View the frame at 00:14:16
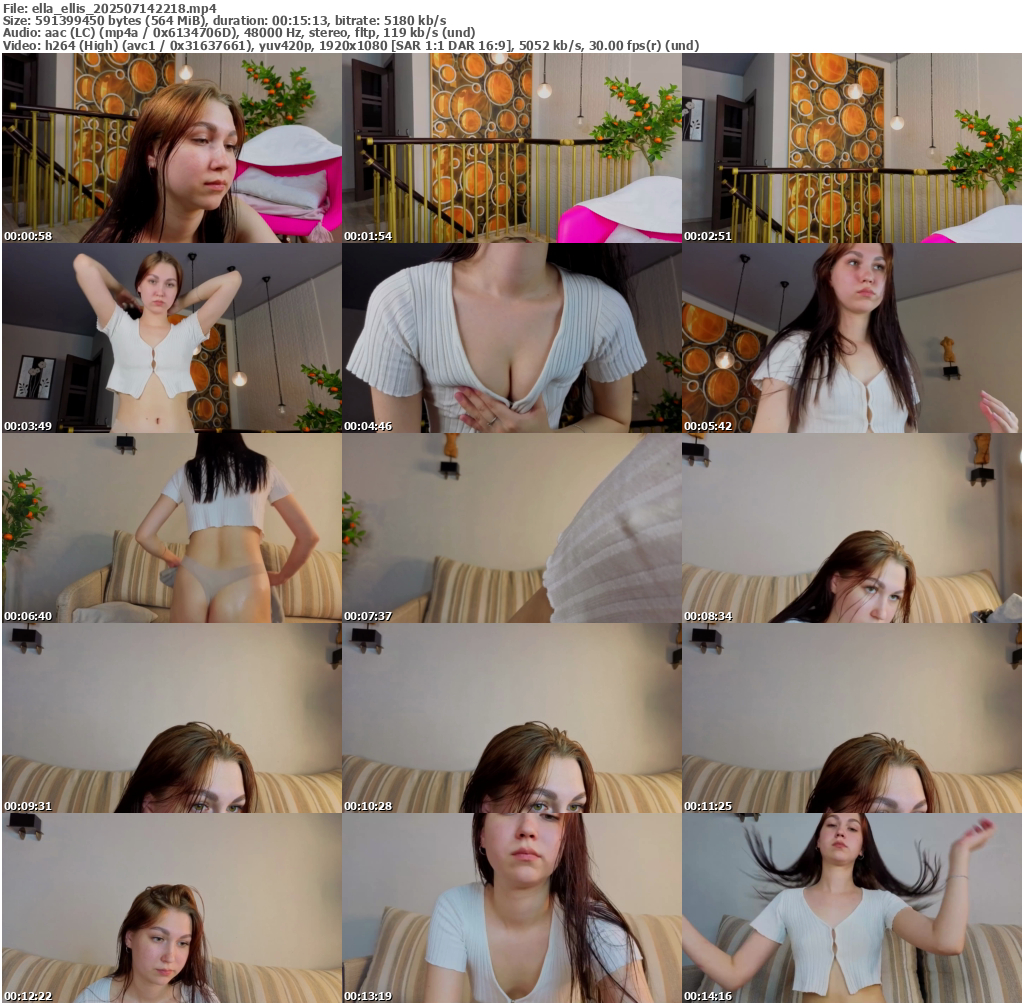Image resolution: width=1024 pixels, height=1003 pixels. pos(852,908)
